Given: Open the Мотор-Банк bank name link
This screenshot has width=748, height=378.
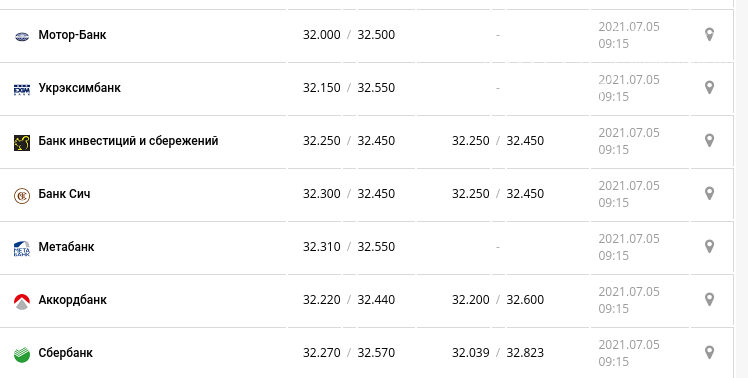Looking at the screenshot, I should click(72, 35).
